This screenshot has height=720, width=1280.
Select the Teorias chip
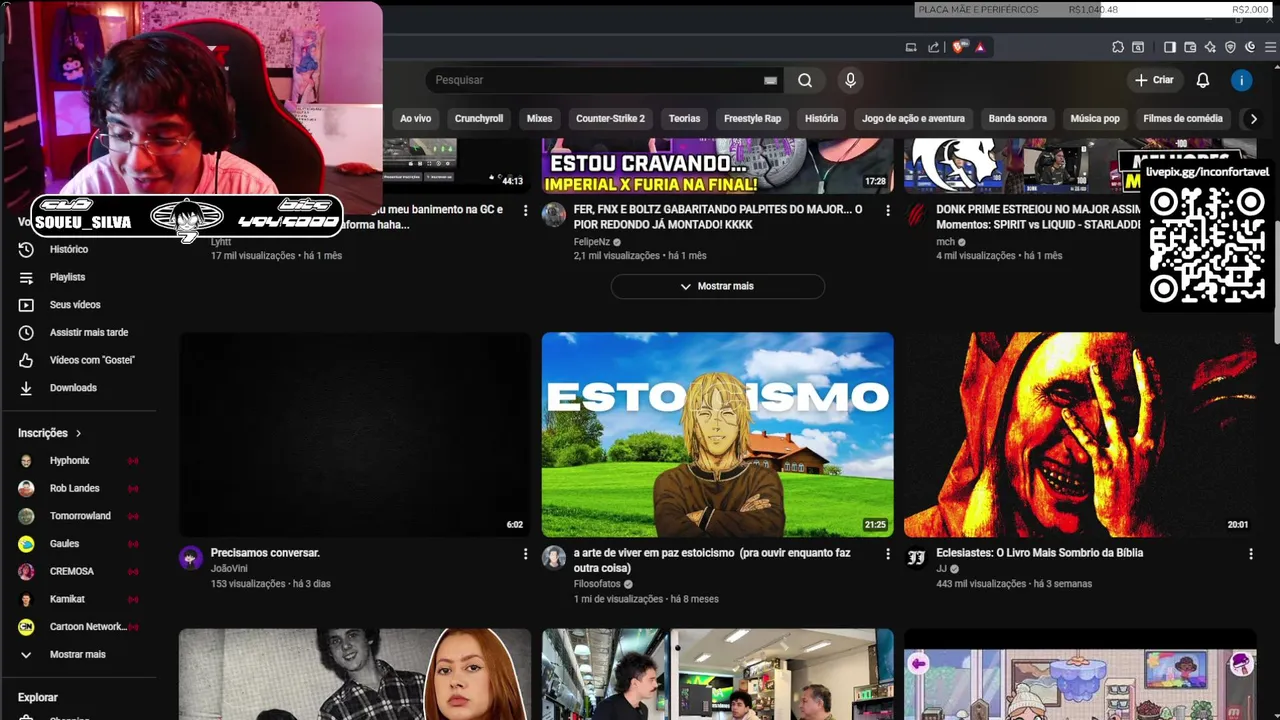[684, 118]
